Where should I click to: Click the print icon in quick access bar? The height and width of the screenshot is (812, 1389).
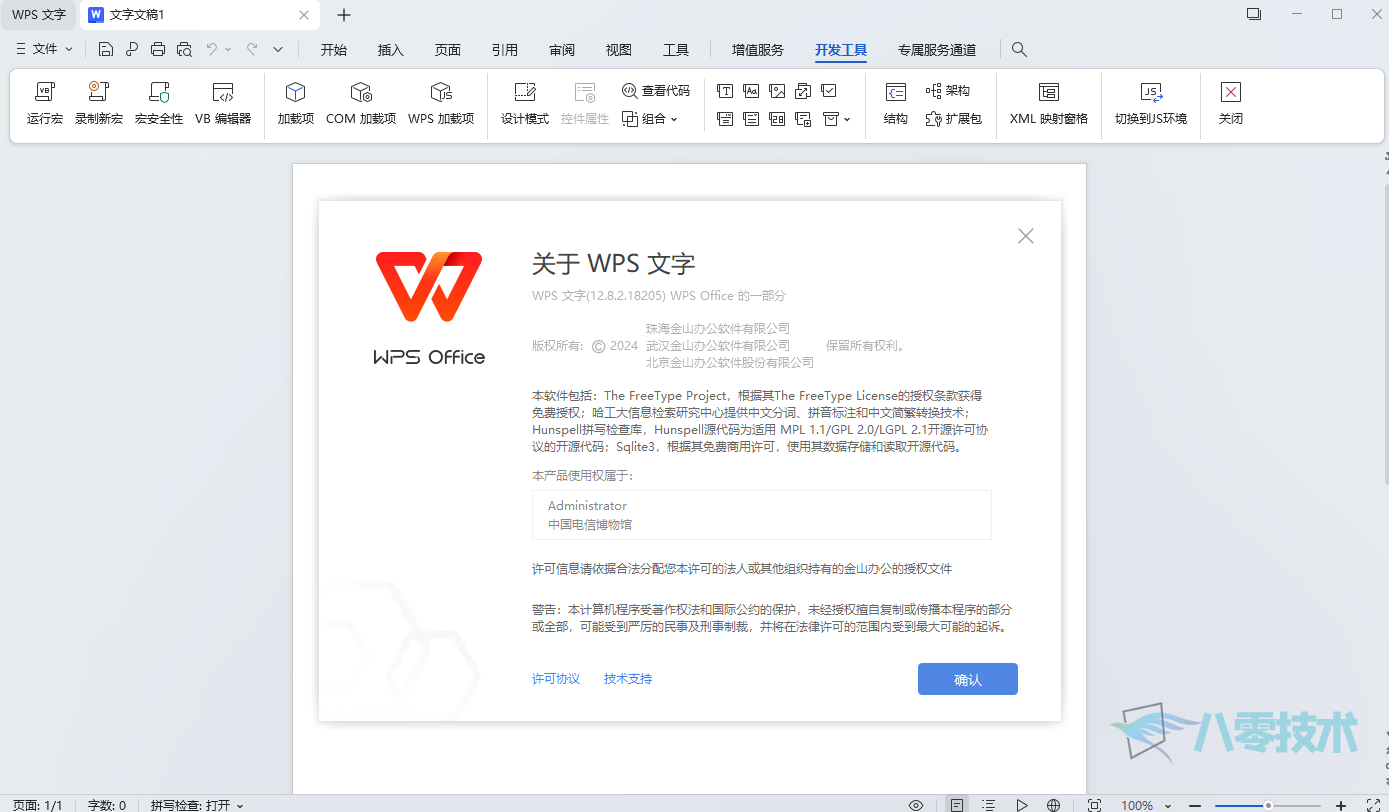coord(158,49)
